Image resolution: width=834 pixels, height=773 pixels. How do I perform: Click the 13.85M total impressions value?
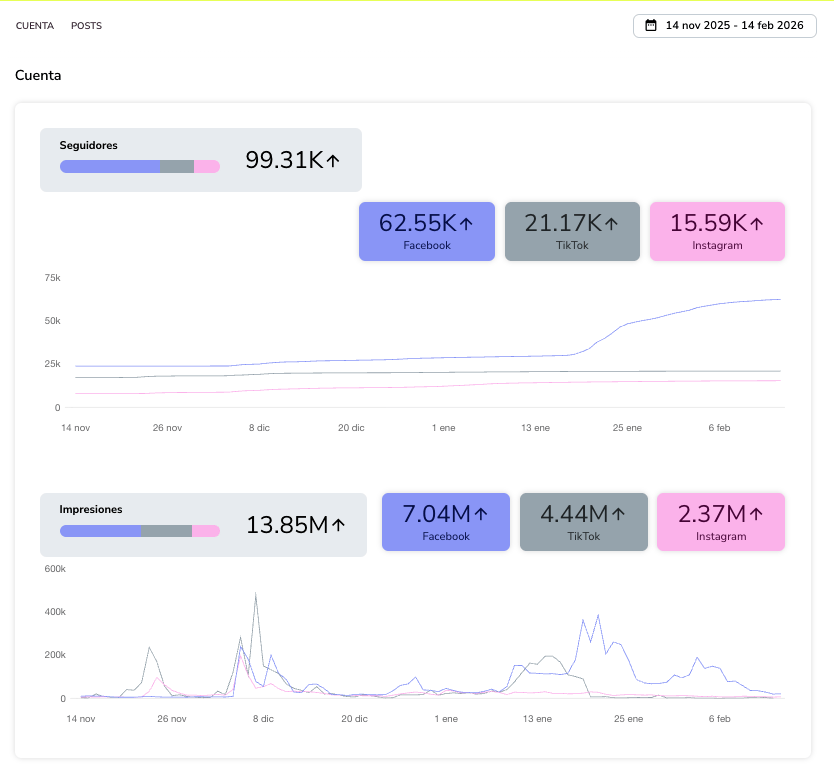point(287,525)
